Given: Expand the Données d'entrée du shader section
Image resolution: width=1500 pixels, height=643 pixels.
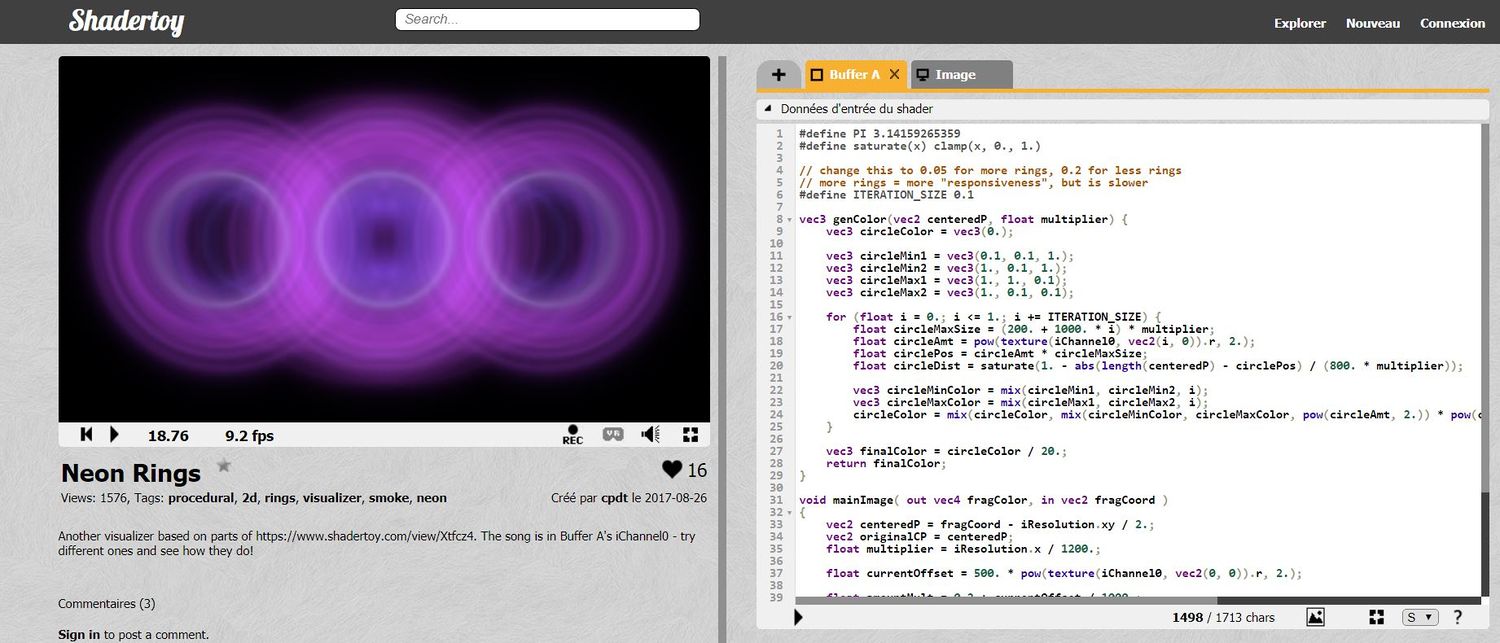Looking at the screenshot, I should pyautogui.click(x=767, y=109).
